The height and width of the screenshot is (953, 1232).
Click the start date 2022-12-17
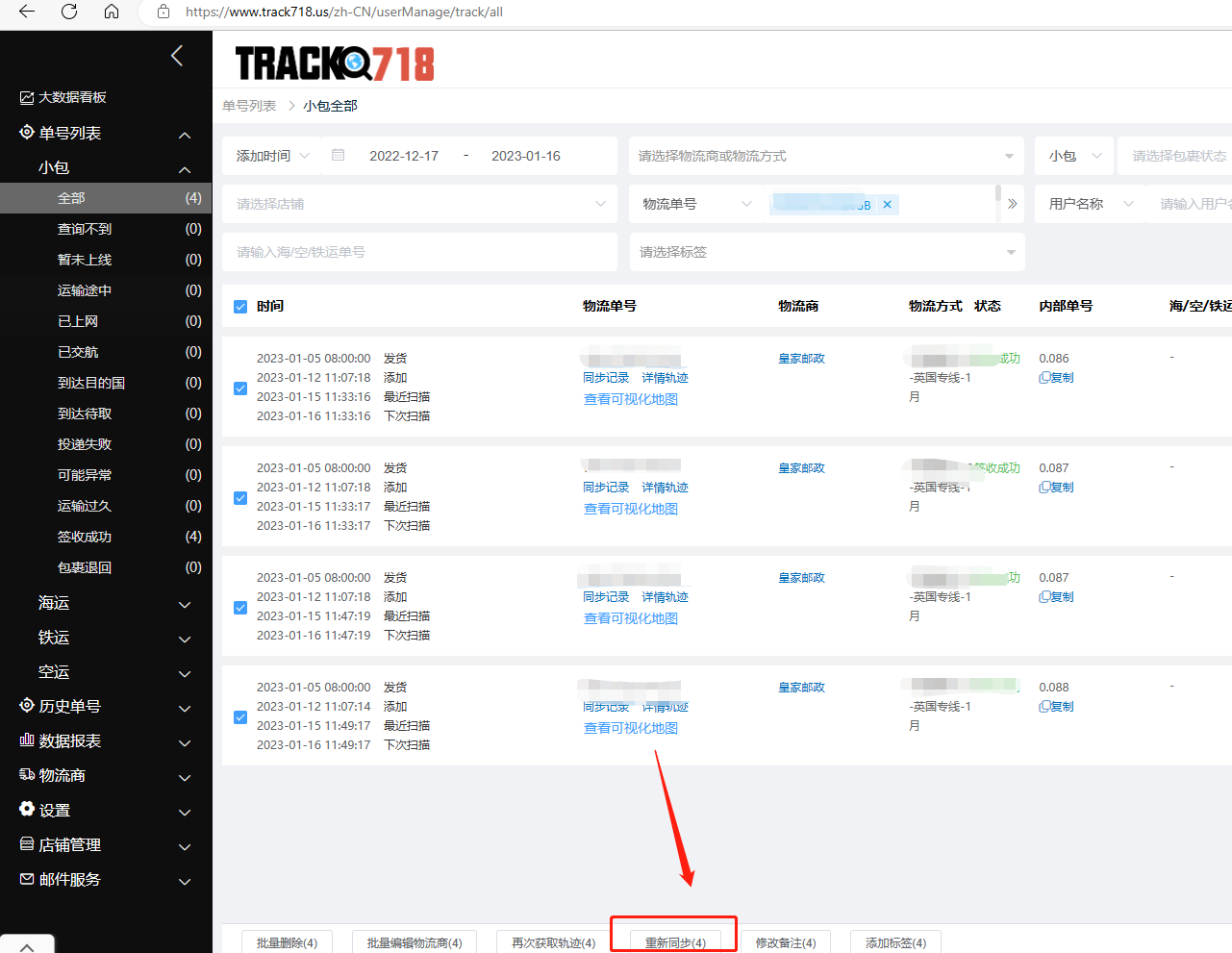[x=404, y=156]
